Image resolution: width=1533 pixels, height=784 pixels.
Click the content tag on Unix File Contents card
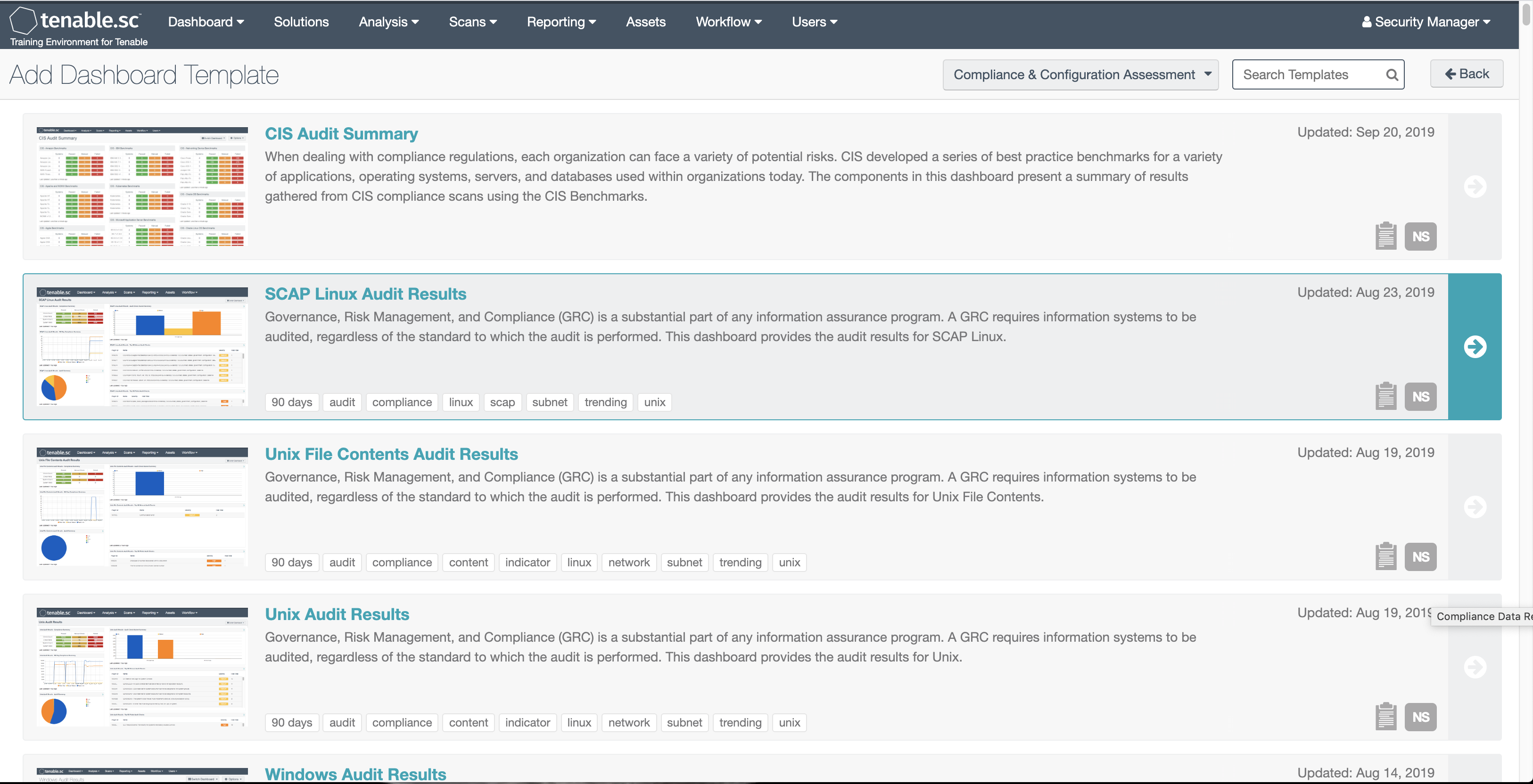(469, 562)
